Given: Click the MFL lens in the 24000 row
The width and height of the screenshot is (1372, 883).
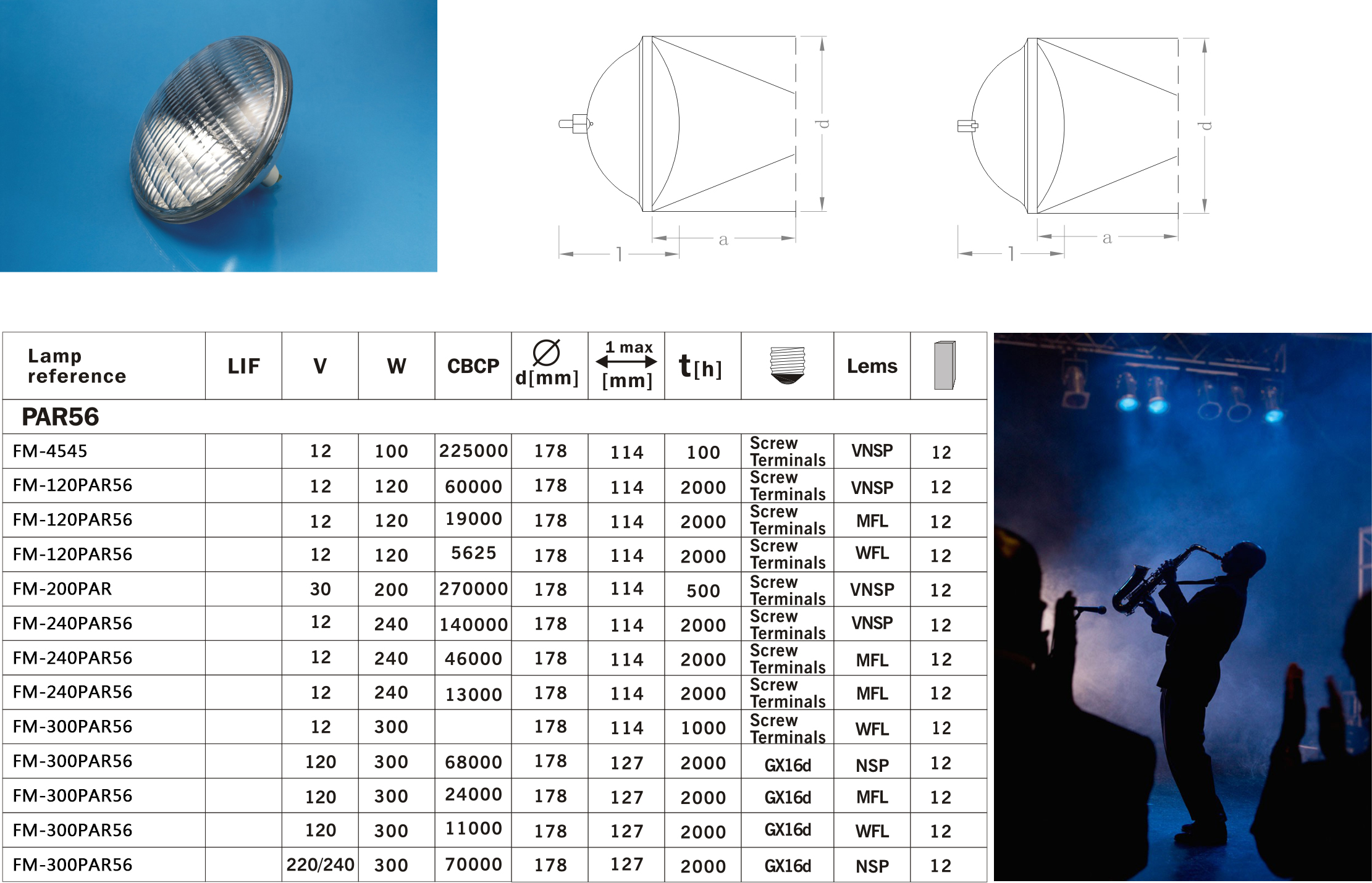Looking at the screenshot, I should (872, 797).
